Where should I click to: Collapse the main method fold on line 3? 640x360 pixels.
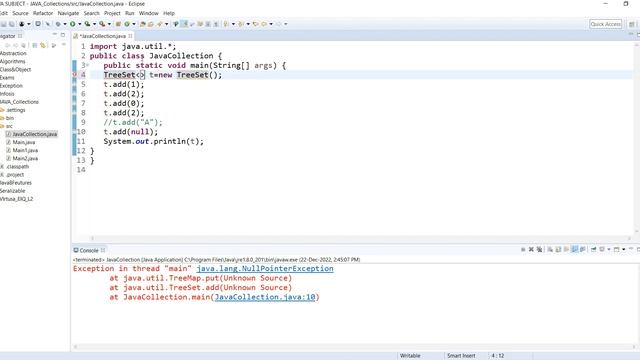tap(87, 65)
